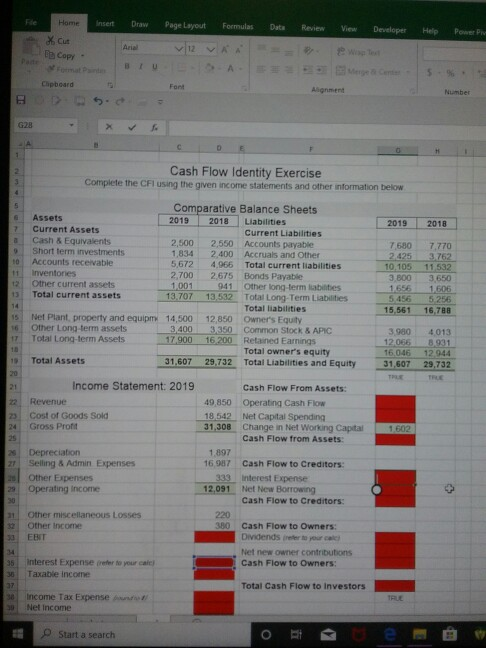Open File Explorer from the taskbar
The width and height of the screenshot is (486, 648).
click(420, 634)
